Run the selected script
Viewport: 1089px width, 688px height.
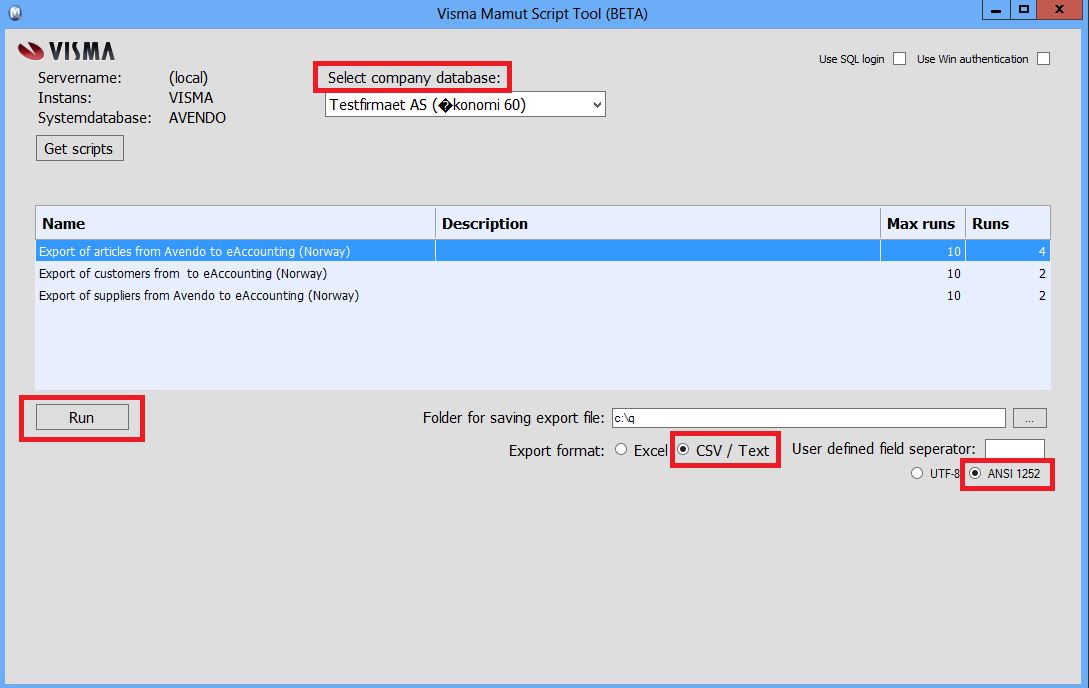click(x=82, y=417)
